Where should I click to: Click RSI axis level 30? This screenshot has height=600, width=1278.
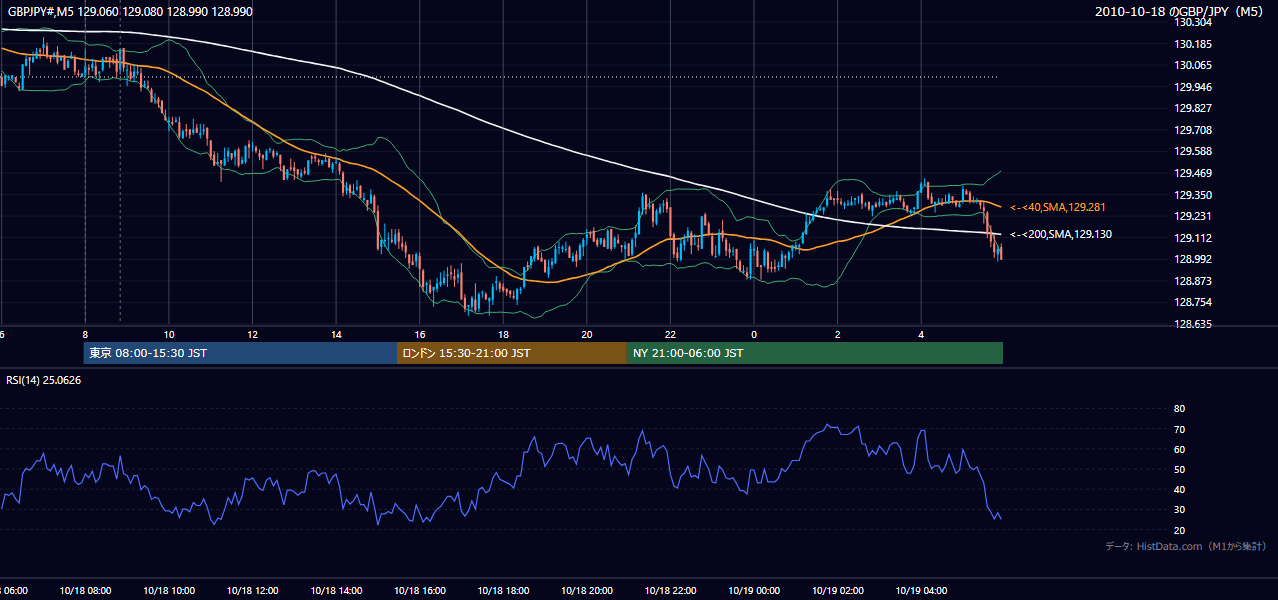click(x=1179, y=510)
